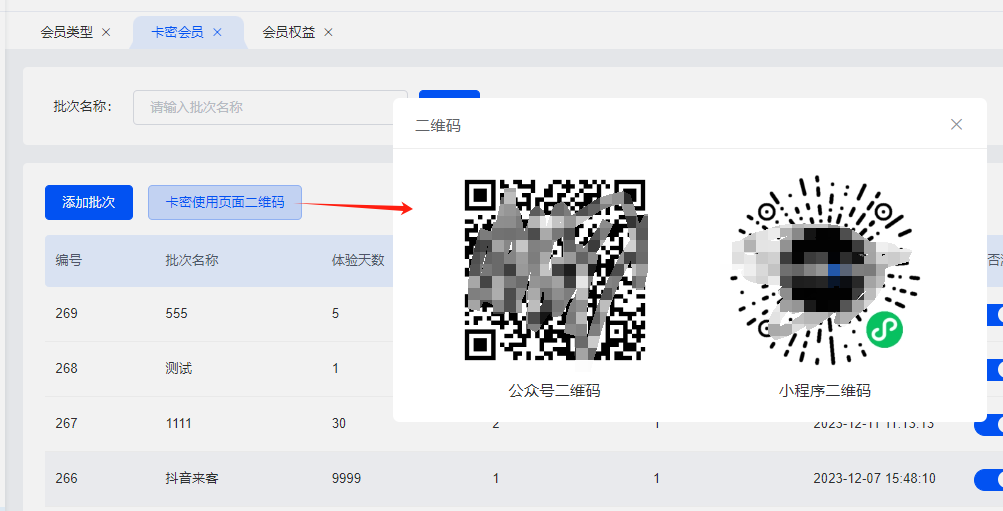Click the 批次名称 column header
The height and width of the screenshot is (511, 1003).
(192, 260)
